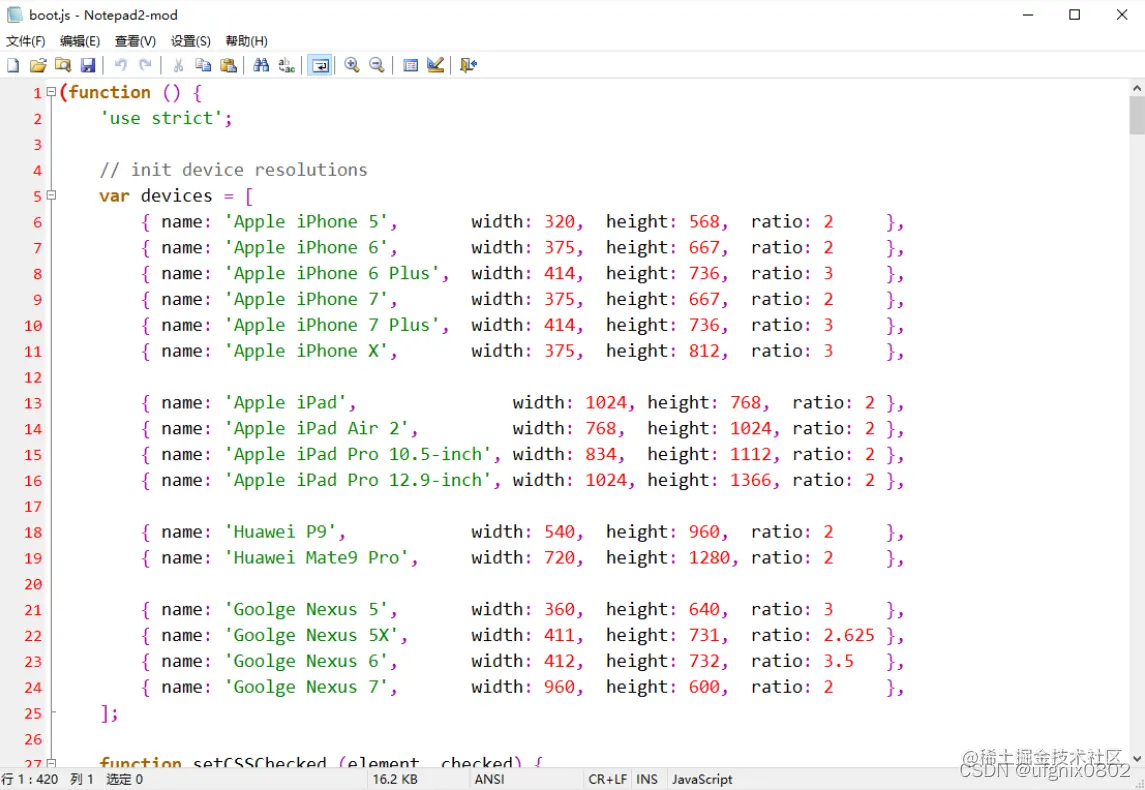Toggle the Word Wrap toolbar button
The height and width of the screenshot is (790, 1145).
pos(320,66)
